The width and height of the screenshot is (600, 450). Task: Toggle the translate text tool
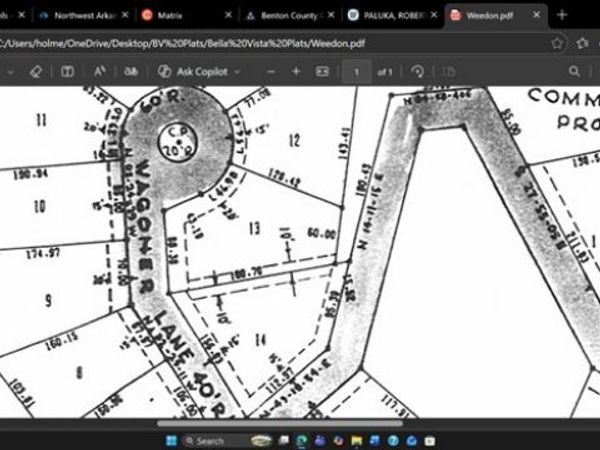[x=131, y=72]
